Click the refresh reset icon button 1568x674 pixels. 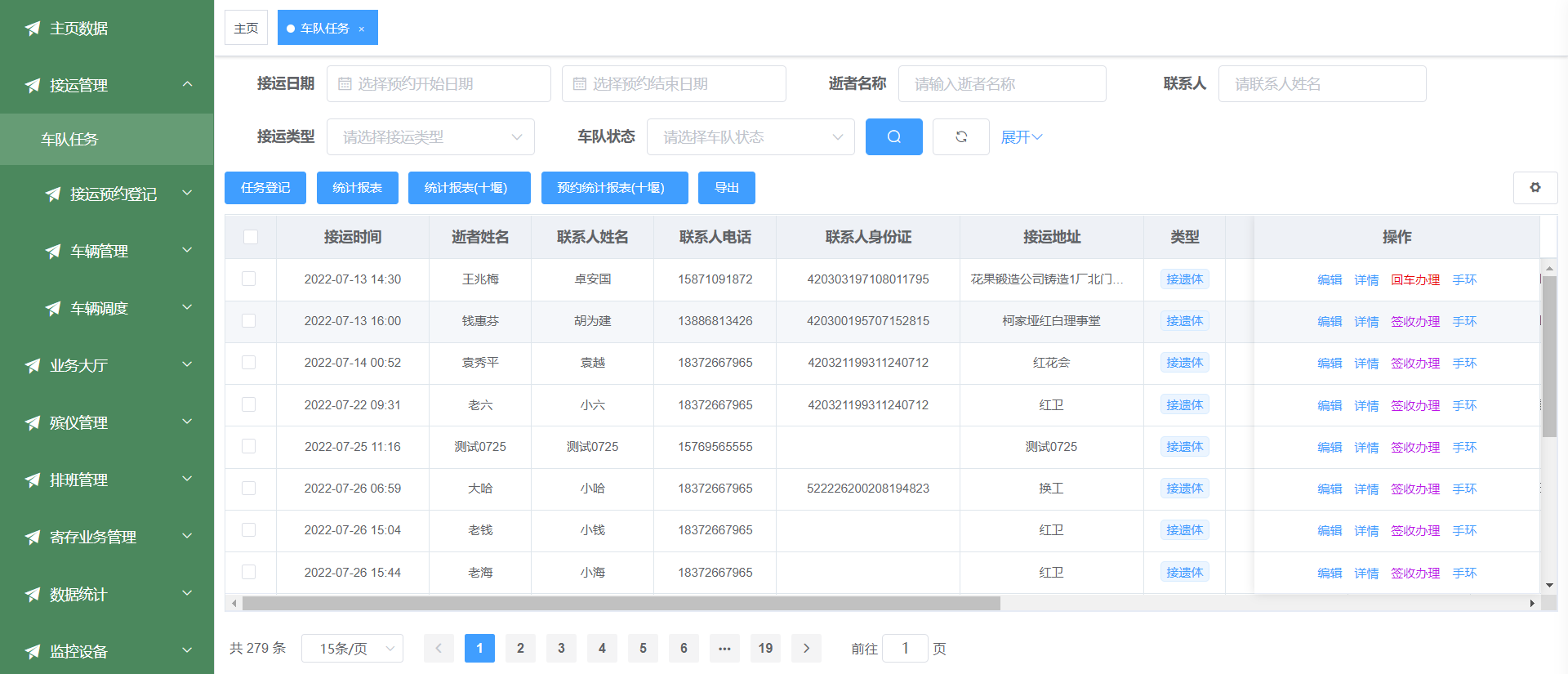(960, 136)
